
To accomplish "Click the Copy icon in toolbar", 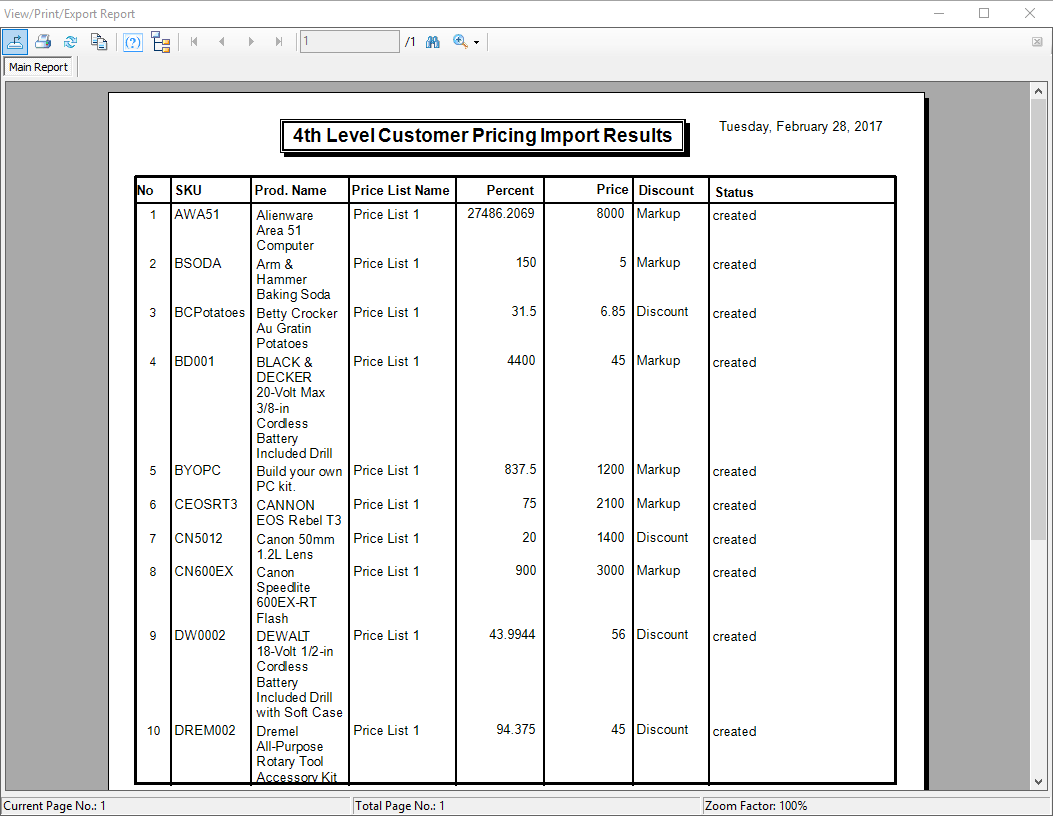I will (x=98, y=42).
